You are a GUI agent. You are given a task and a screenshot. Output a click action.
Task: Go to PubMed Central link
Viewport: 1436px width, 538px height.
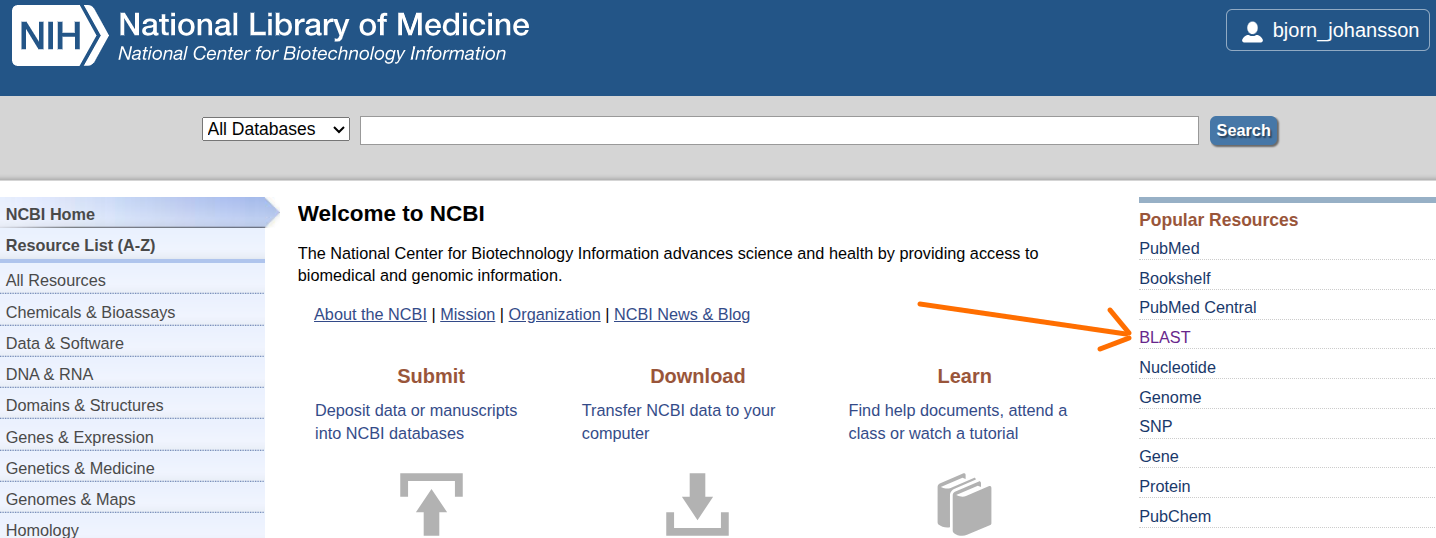click(1197, 307)
